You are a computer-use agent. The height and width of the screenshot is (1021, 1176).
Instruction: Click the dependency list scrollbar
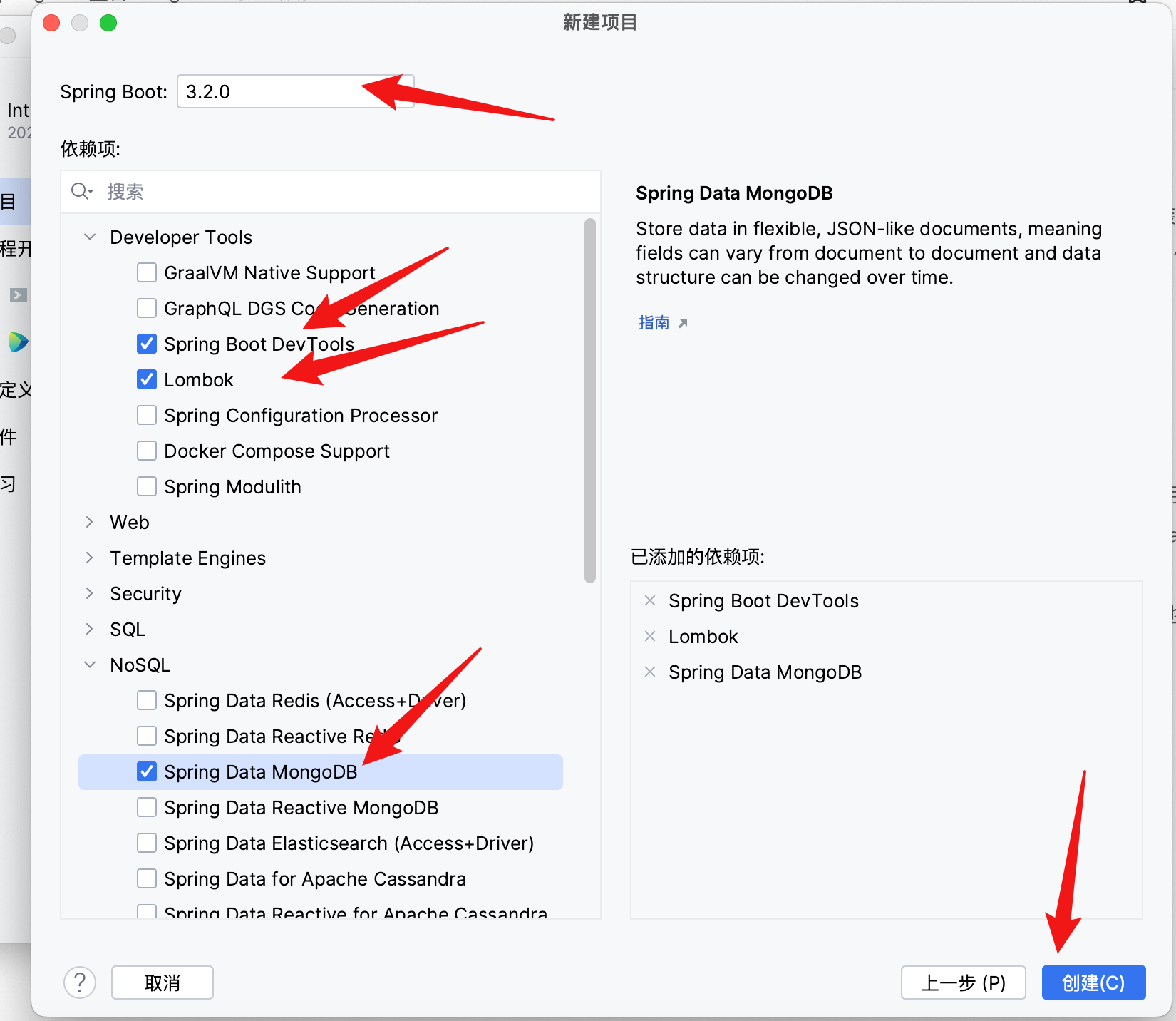590,401
